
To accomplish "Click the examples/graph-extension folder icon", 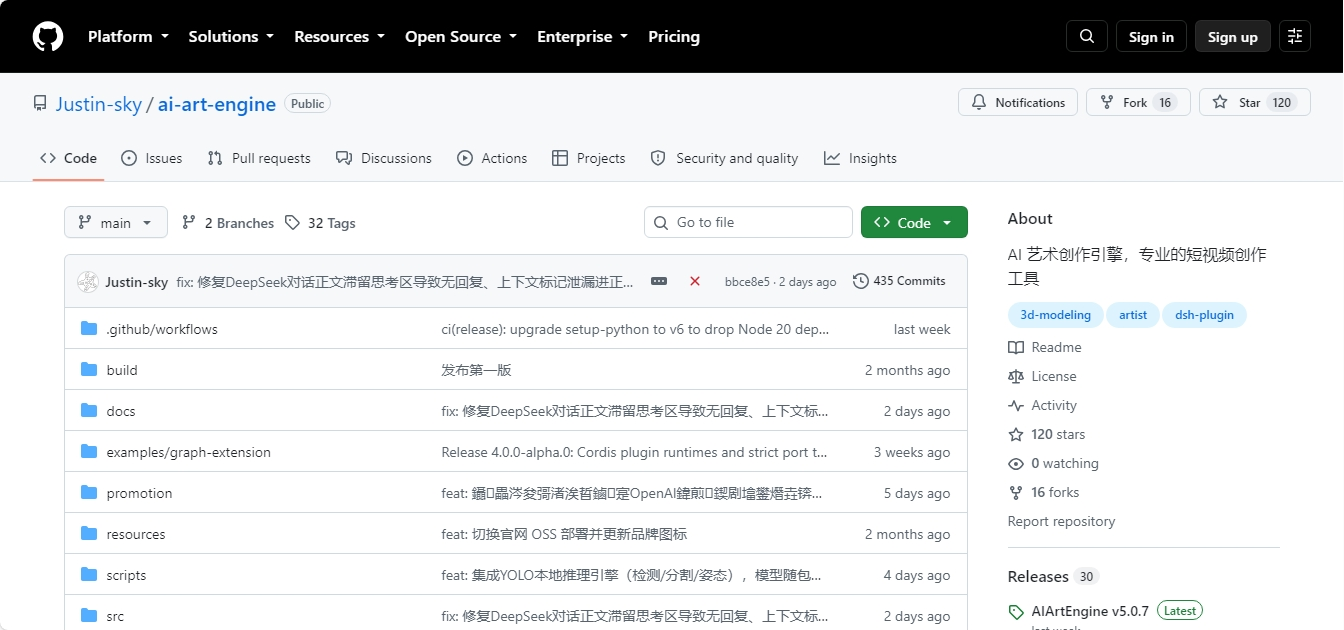I will 89,451.
